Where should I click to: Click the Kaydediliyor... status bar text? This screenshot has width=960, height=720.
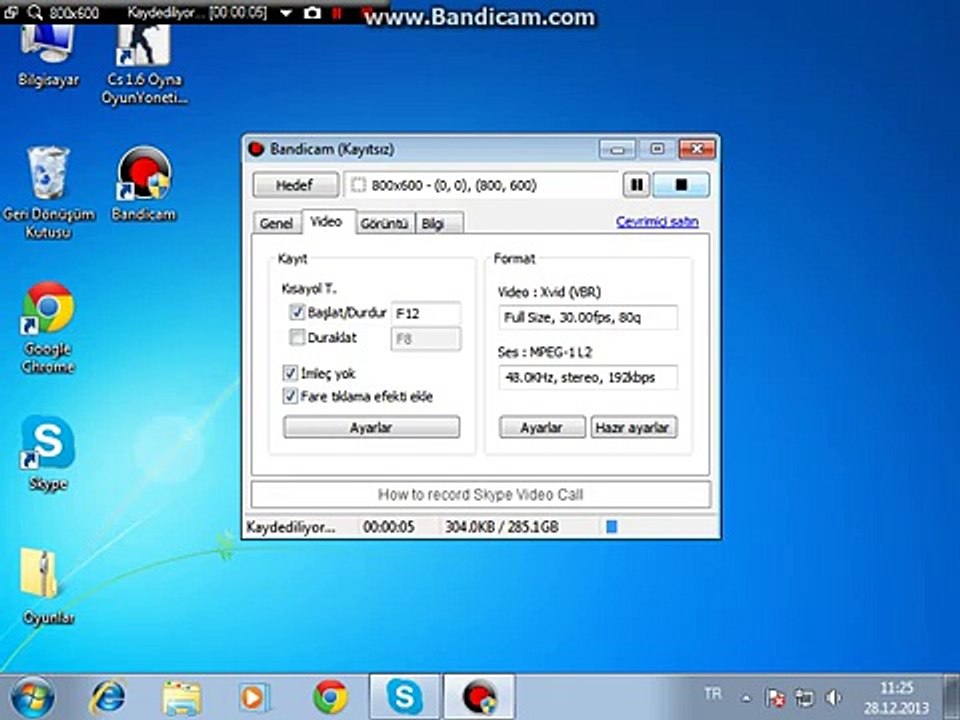coord(291,527)
